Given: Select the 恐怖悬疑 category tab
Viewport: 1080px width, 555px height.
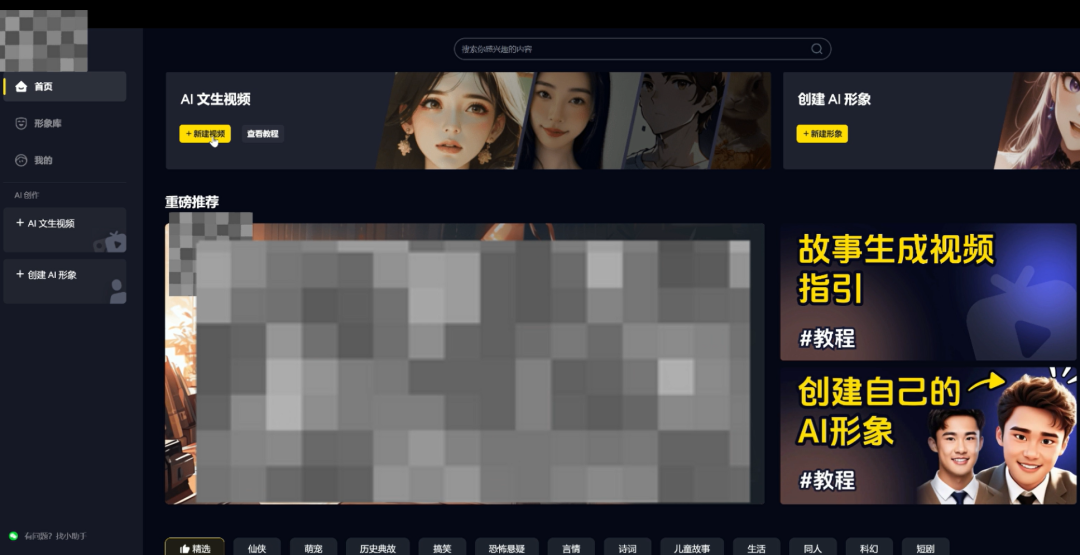Looking at the screenshot, I should coord(507,548).
